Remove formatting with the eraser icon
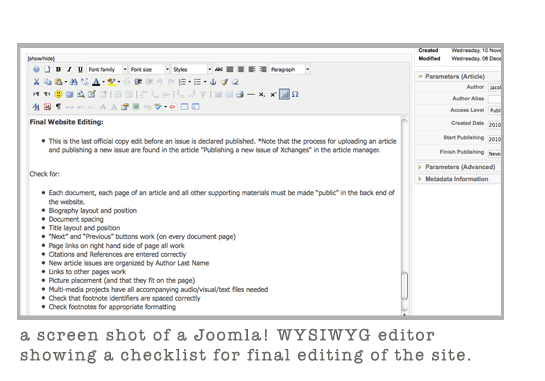This screenshot has height=381, width=545. pyautogui.click(x=235, y=82)
